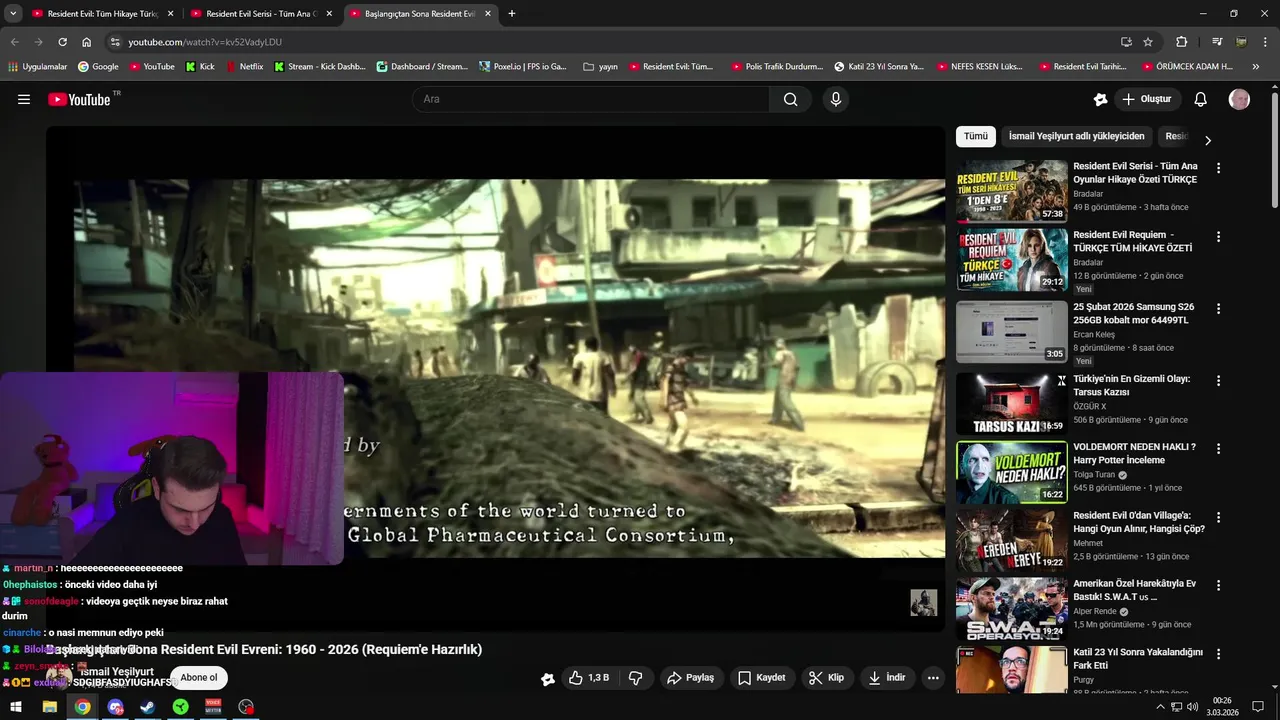The width and height of the screenshot is (1280, 720).
Task: Click the sparkle icon beside Oluştur
Action: pyautogui.click(x=1100, y=99)
